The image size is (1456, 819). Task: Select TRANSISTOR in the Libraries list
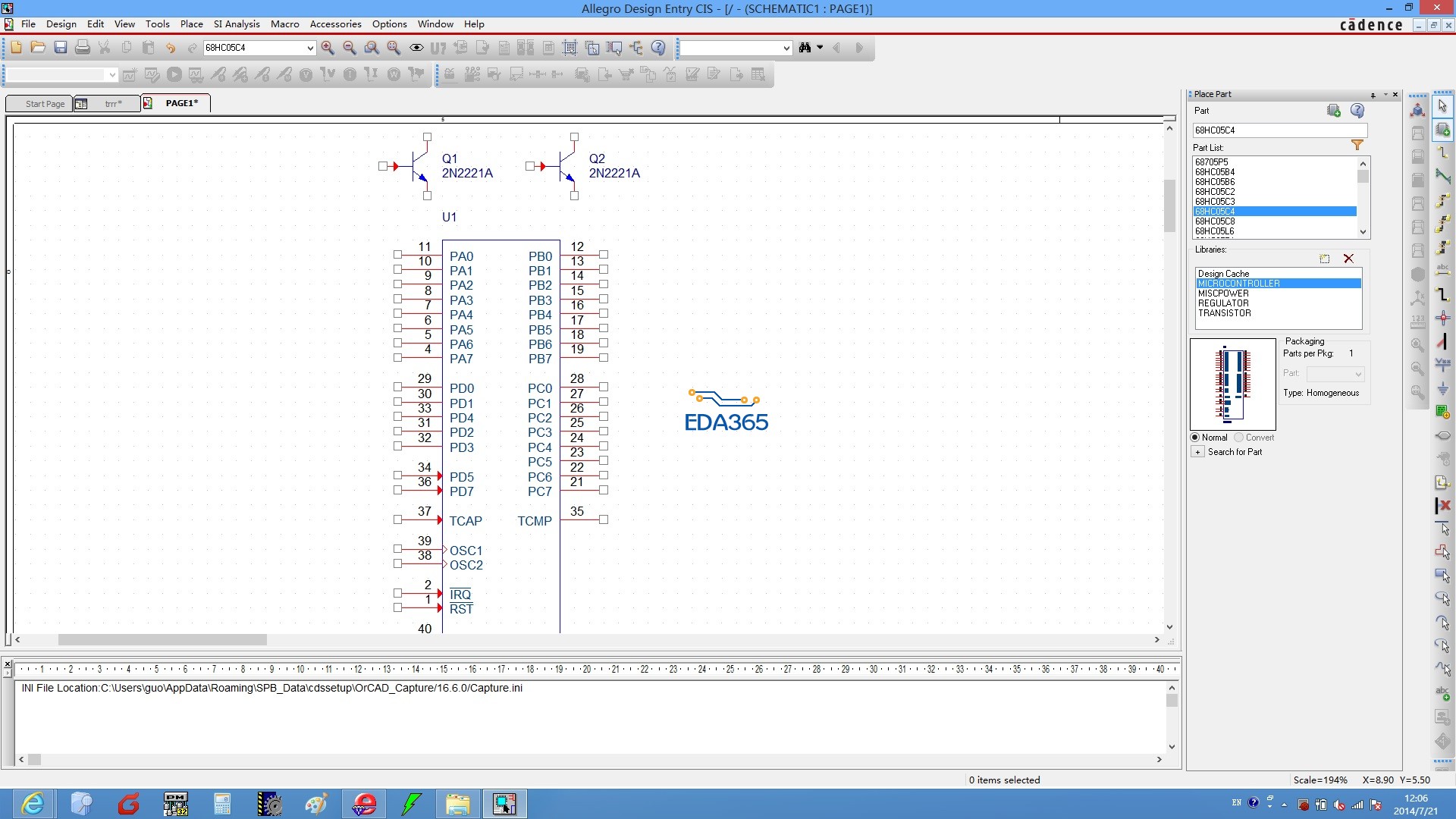pyautogui.click(x=1224, y=313)
